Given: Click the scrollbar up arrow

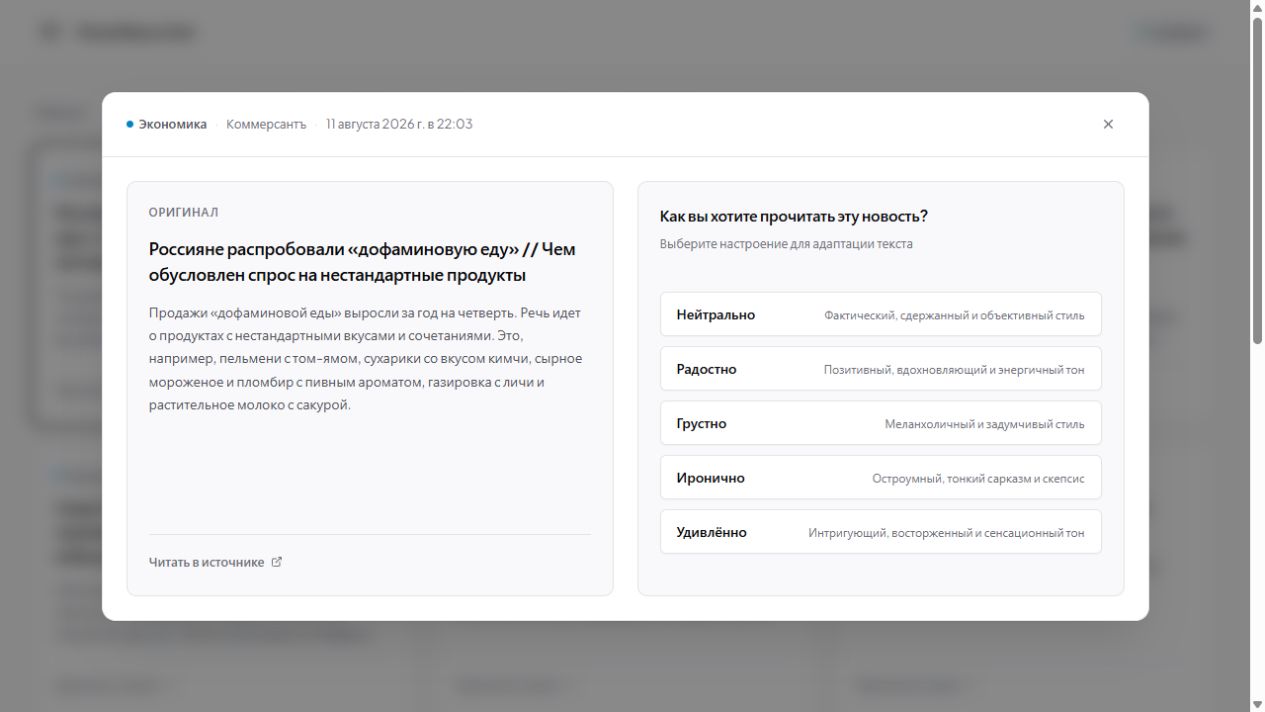Looking at the screenshot, I should point(1257,7).
